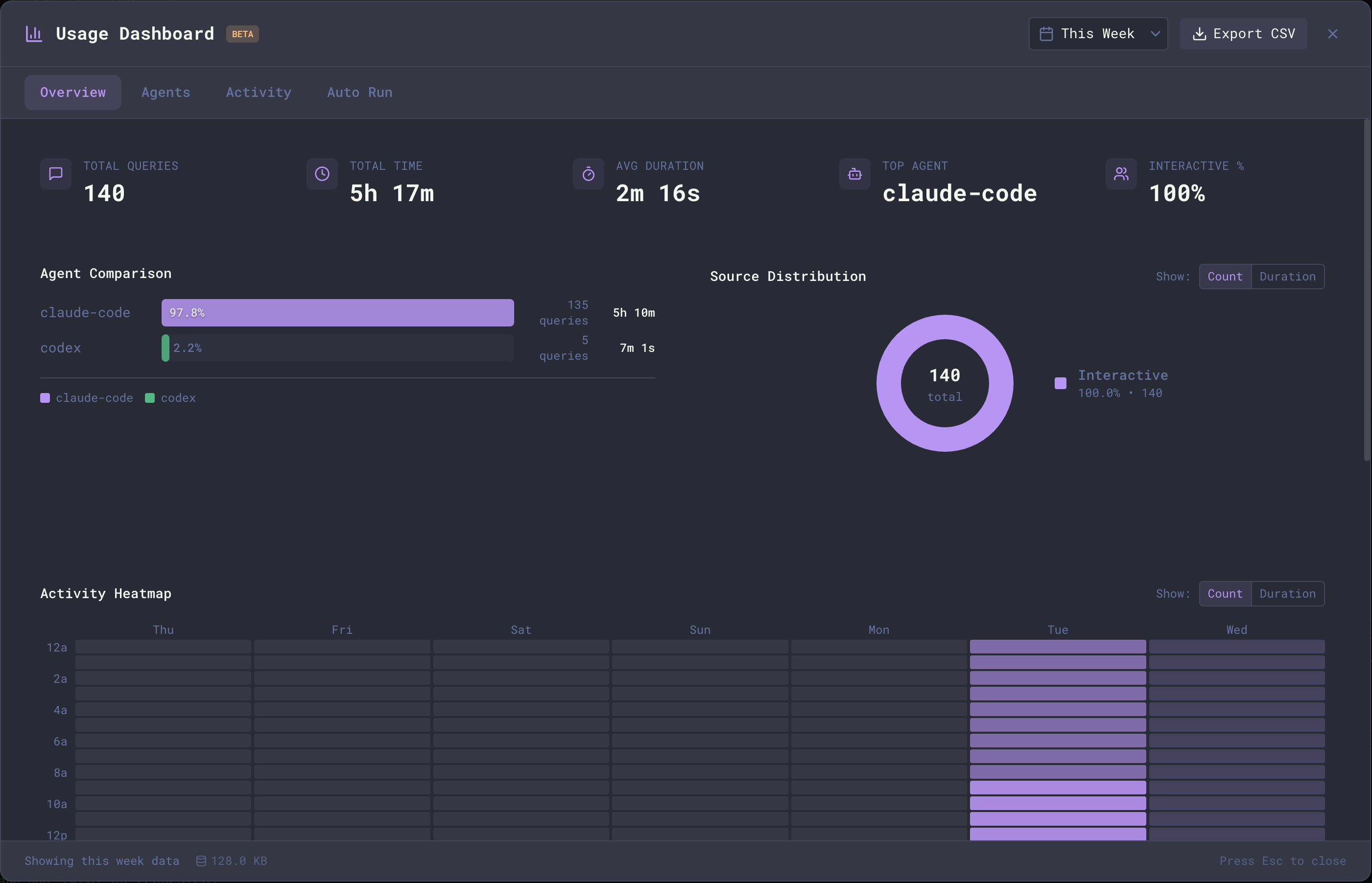Open the This Week date range dropdown
1372x883 pixels.
(x=1097, y=34)
